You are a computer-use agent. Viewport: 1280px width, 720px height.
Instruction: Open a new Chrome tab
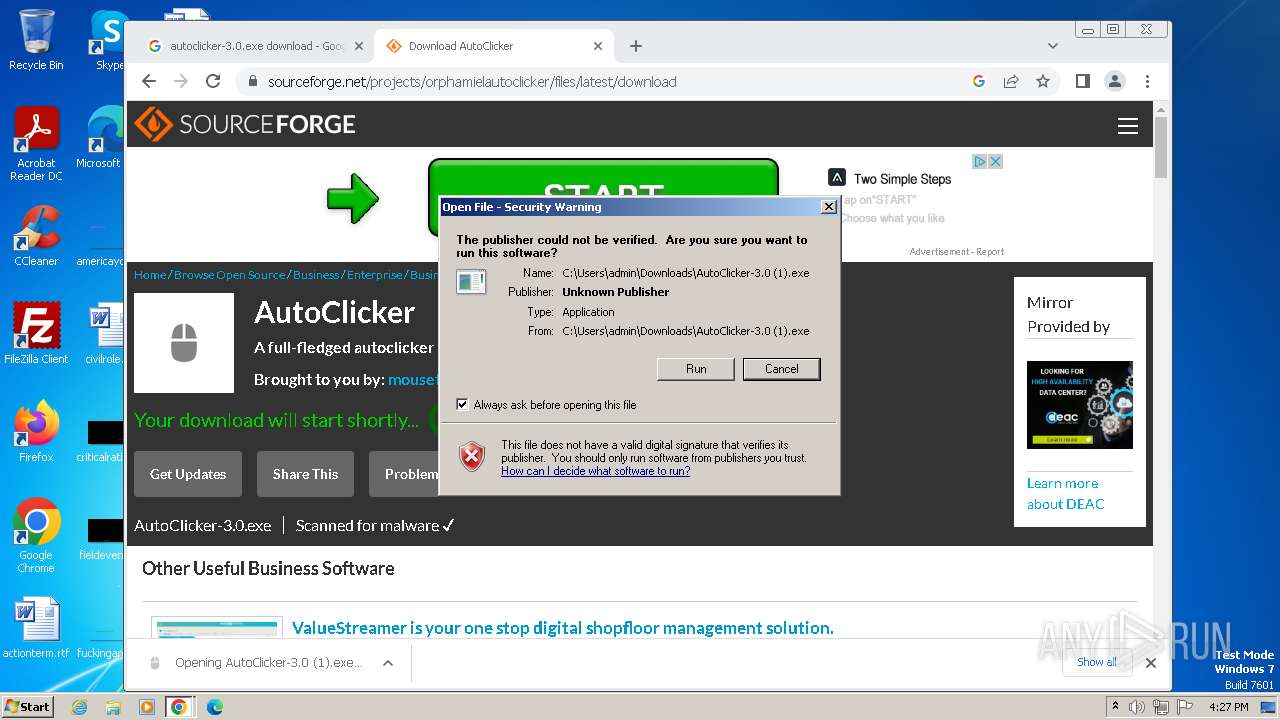[x=636, y=46]
